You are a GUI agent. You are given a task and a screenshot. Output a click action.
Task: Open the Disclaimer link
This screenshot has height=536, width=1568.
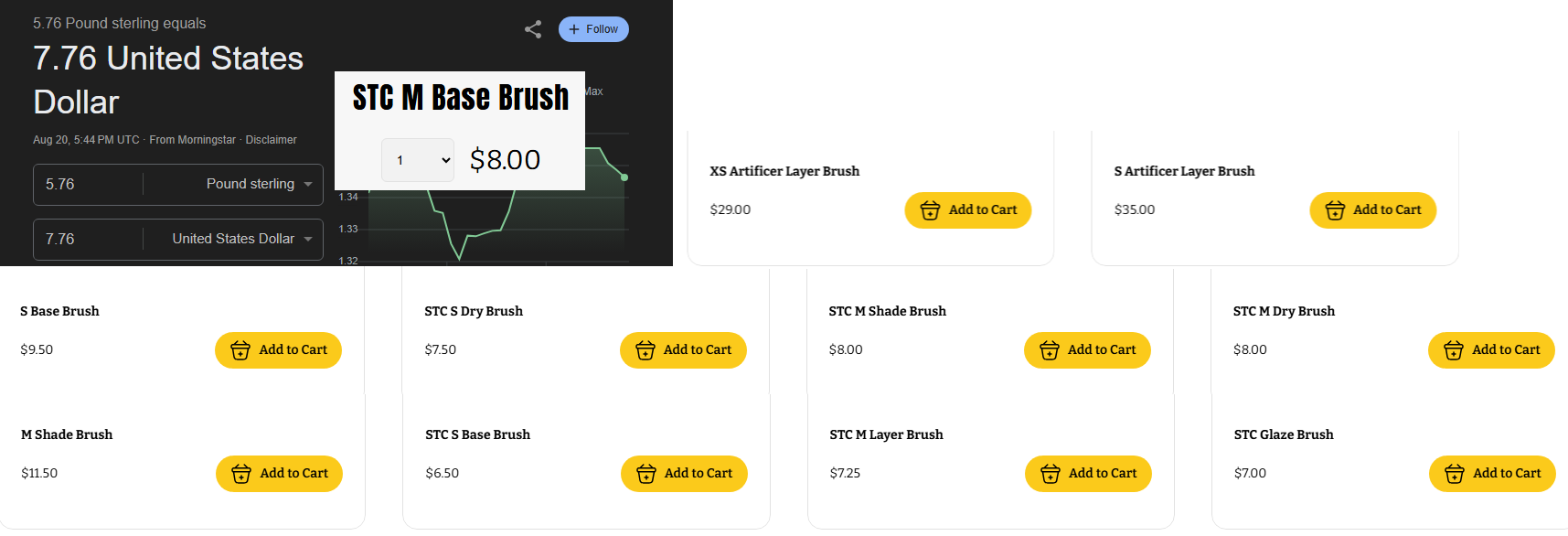[271, 140]
